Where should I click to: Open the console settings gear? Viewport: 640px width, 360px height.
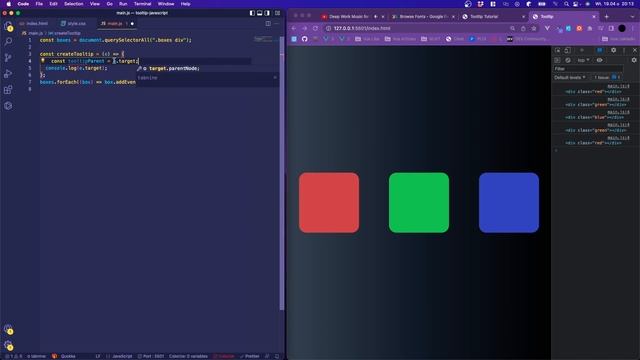tap(634, 60)
